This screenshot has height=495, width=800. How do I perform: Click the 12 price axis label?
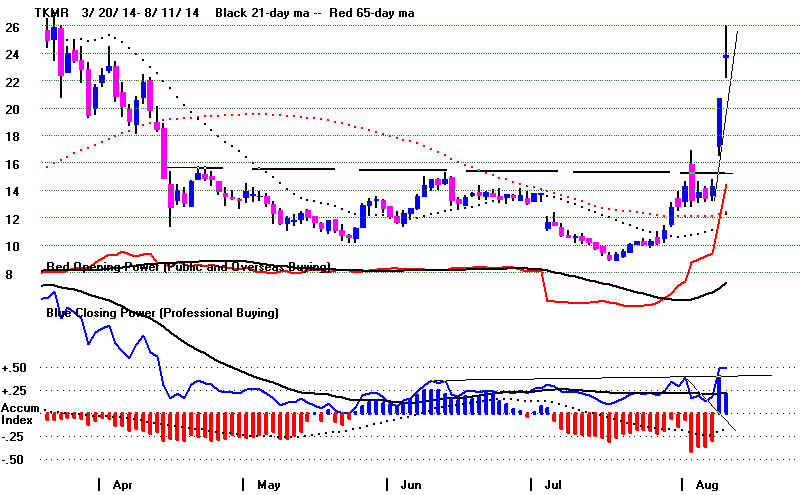pyautogui.click(x=13, y=219)
